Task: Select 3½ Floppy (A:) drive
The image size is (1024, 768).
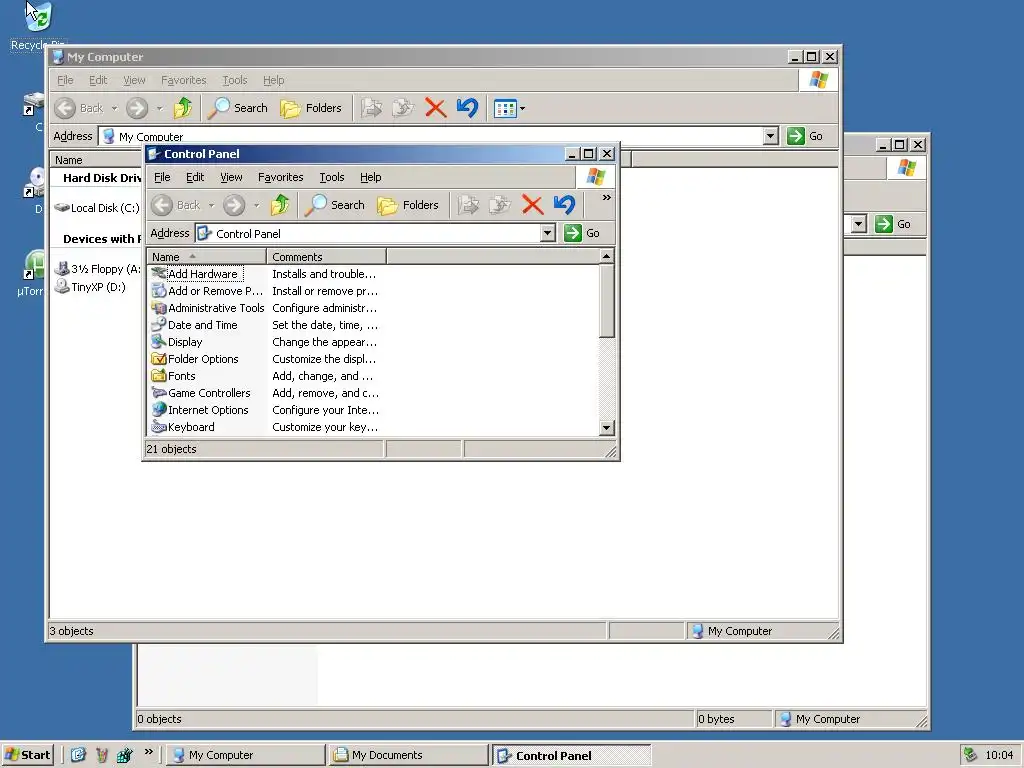Action: [x=99, y=269]
